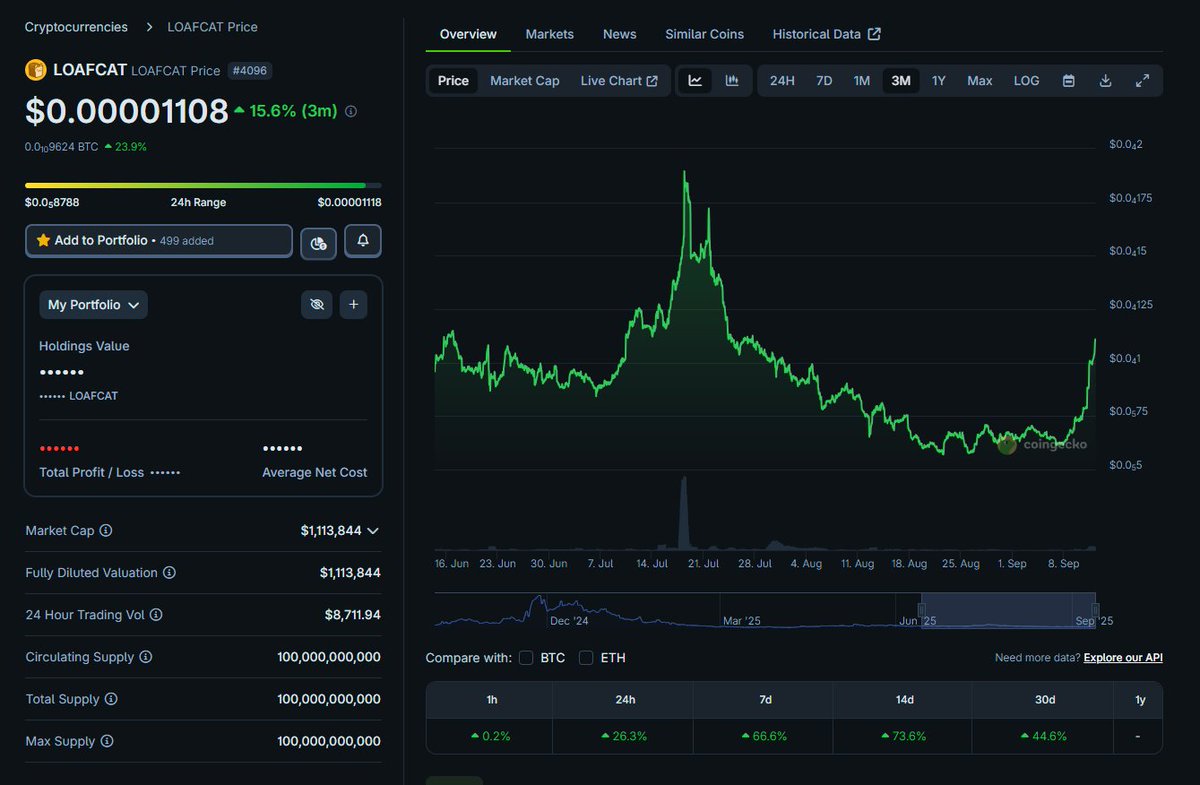The image size is (1200, 785).
Task: Click the Add to Portfolio button
Action: click(x=159, y=241)
